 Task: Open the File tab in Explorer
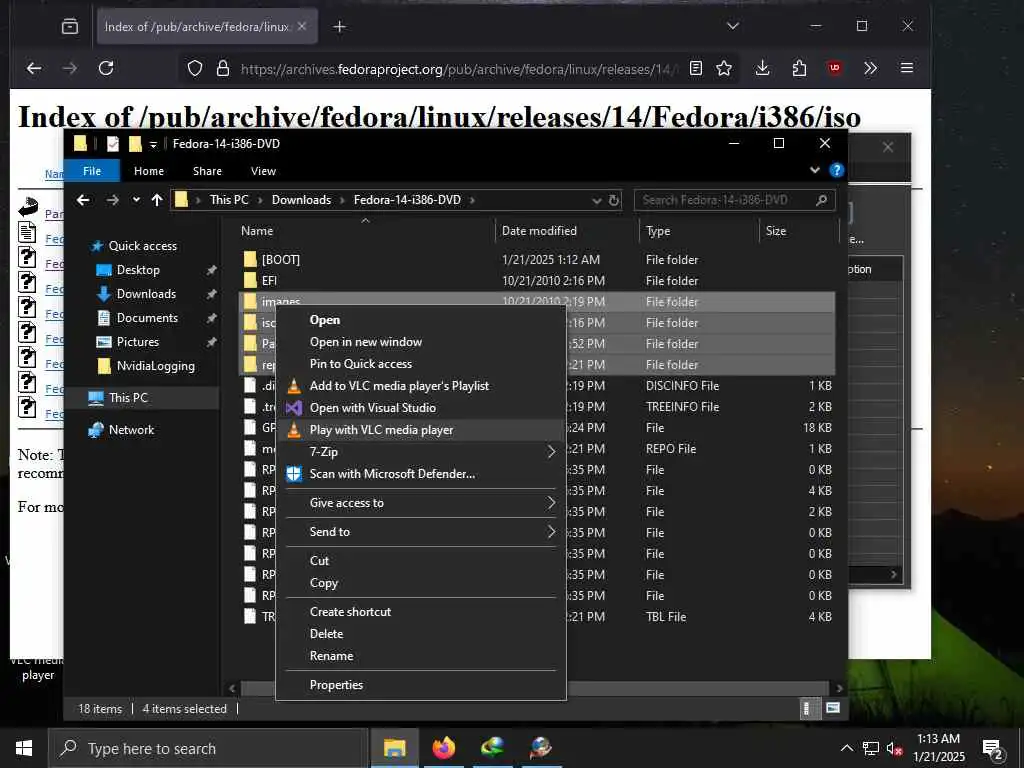coord(92,171)
